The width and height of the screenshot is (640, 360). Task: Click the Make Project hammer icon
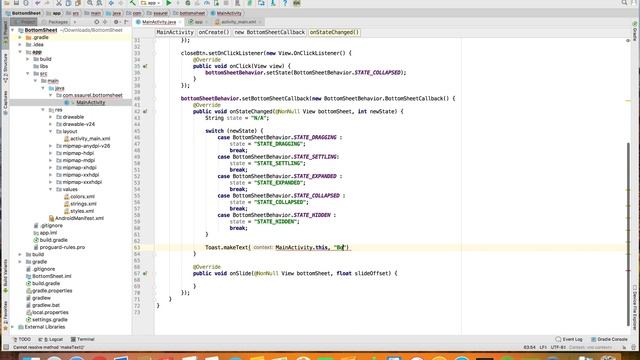(133, 3)
